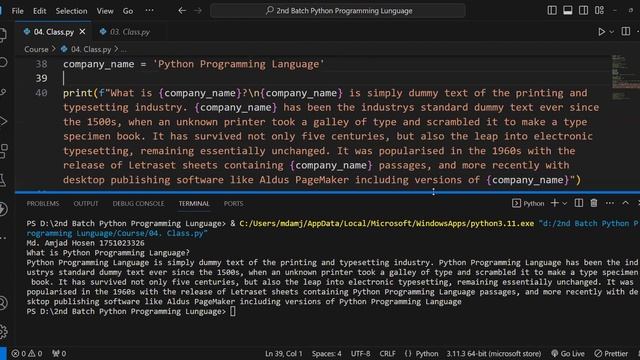Open the File menu
The width and height of the screenshot is (640, 360).
(18, 11)
